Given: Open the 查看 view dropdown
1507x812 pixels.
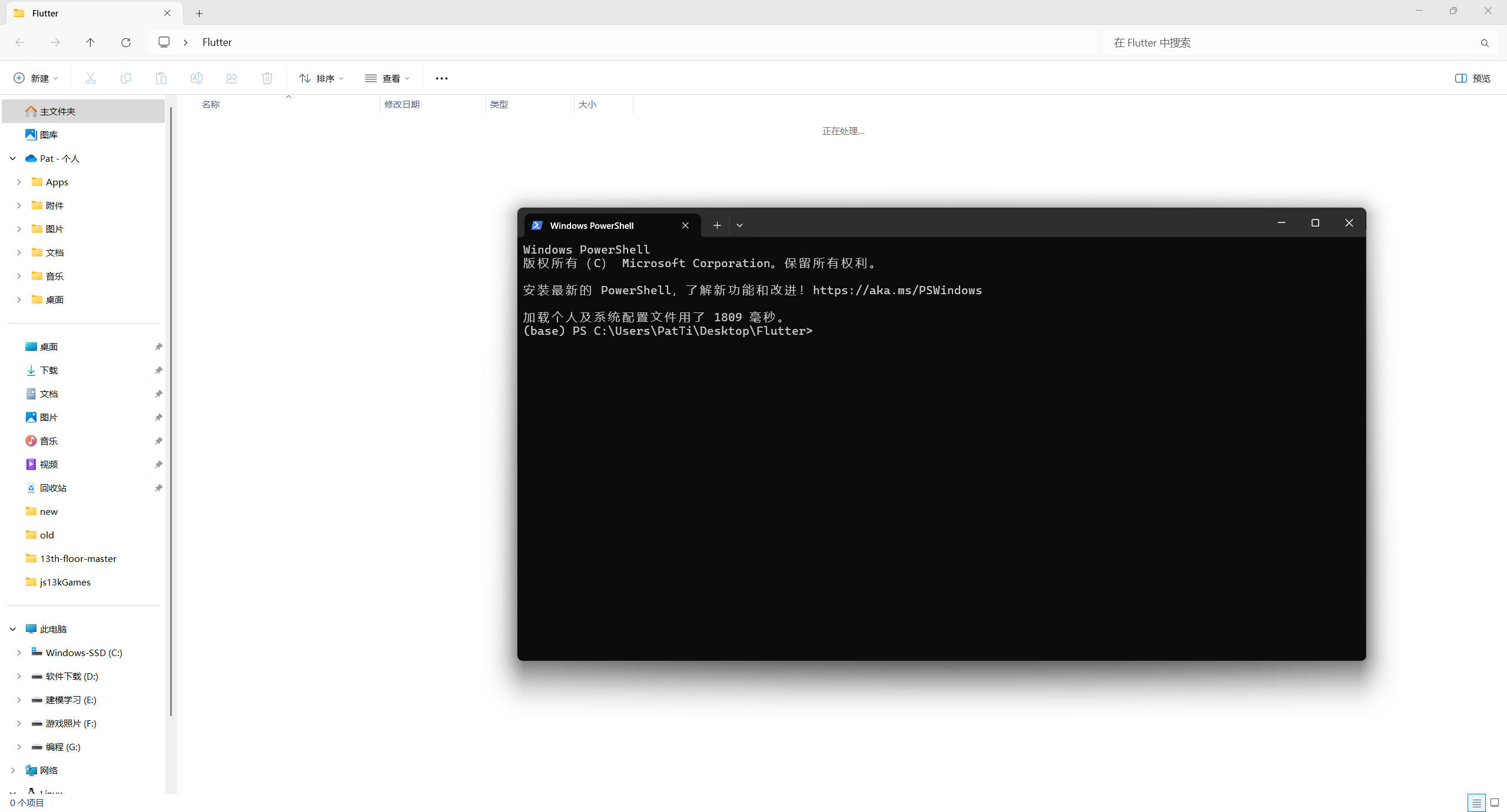Looking at the screenshot, I should click(x=387, y=78).
